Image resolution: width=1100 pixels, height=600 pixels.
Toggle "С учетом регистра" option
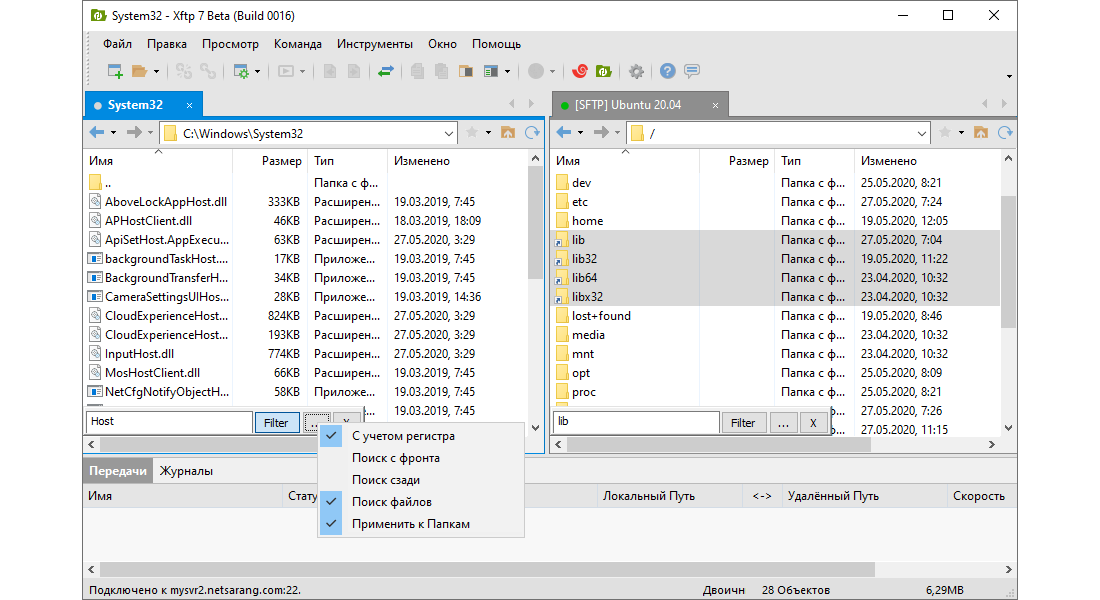421,436
